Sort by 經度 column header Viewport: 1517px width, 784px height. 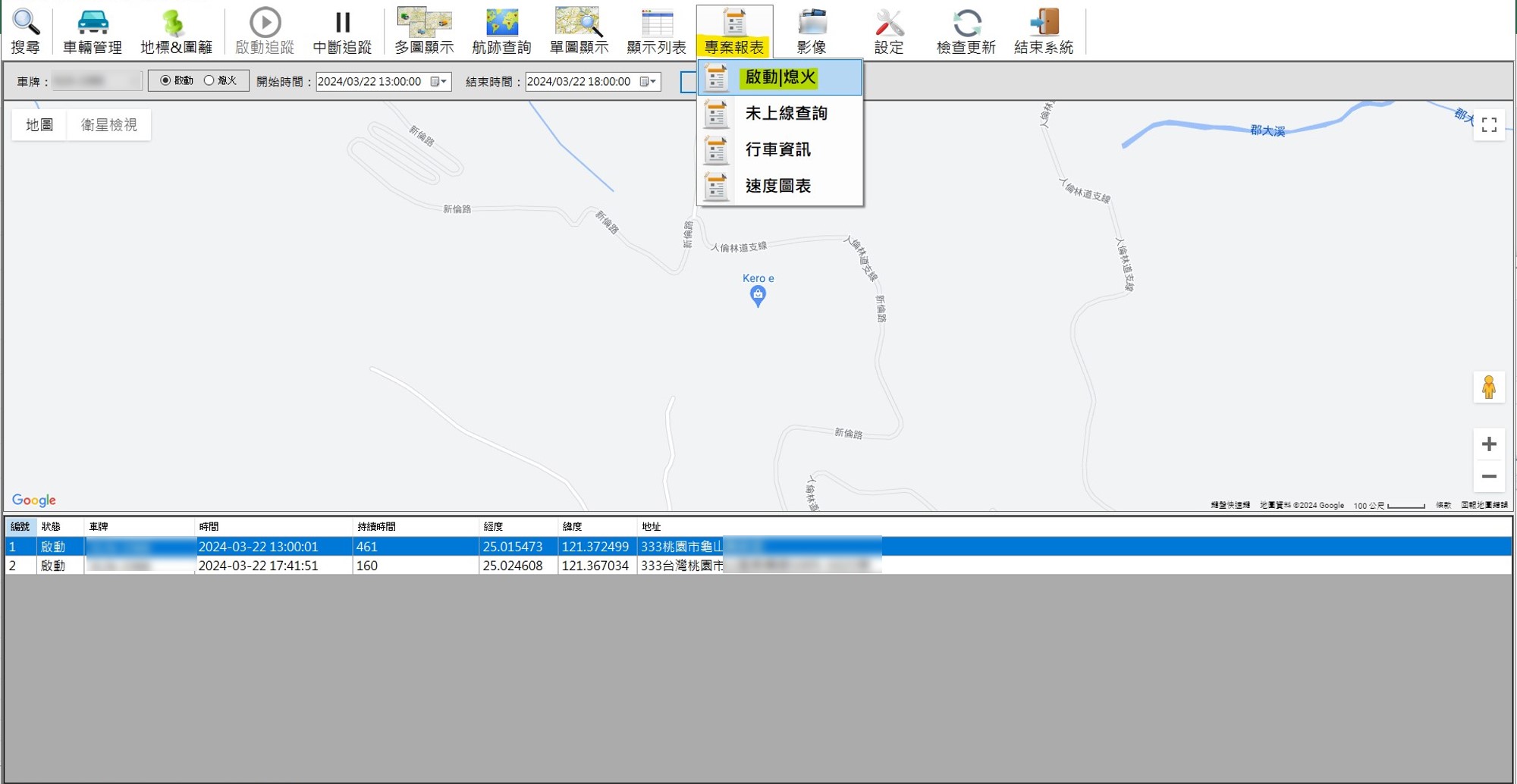pyautogui.click(x=518, y=526)
